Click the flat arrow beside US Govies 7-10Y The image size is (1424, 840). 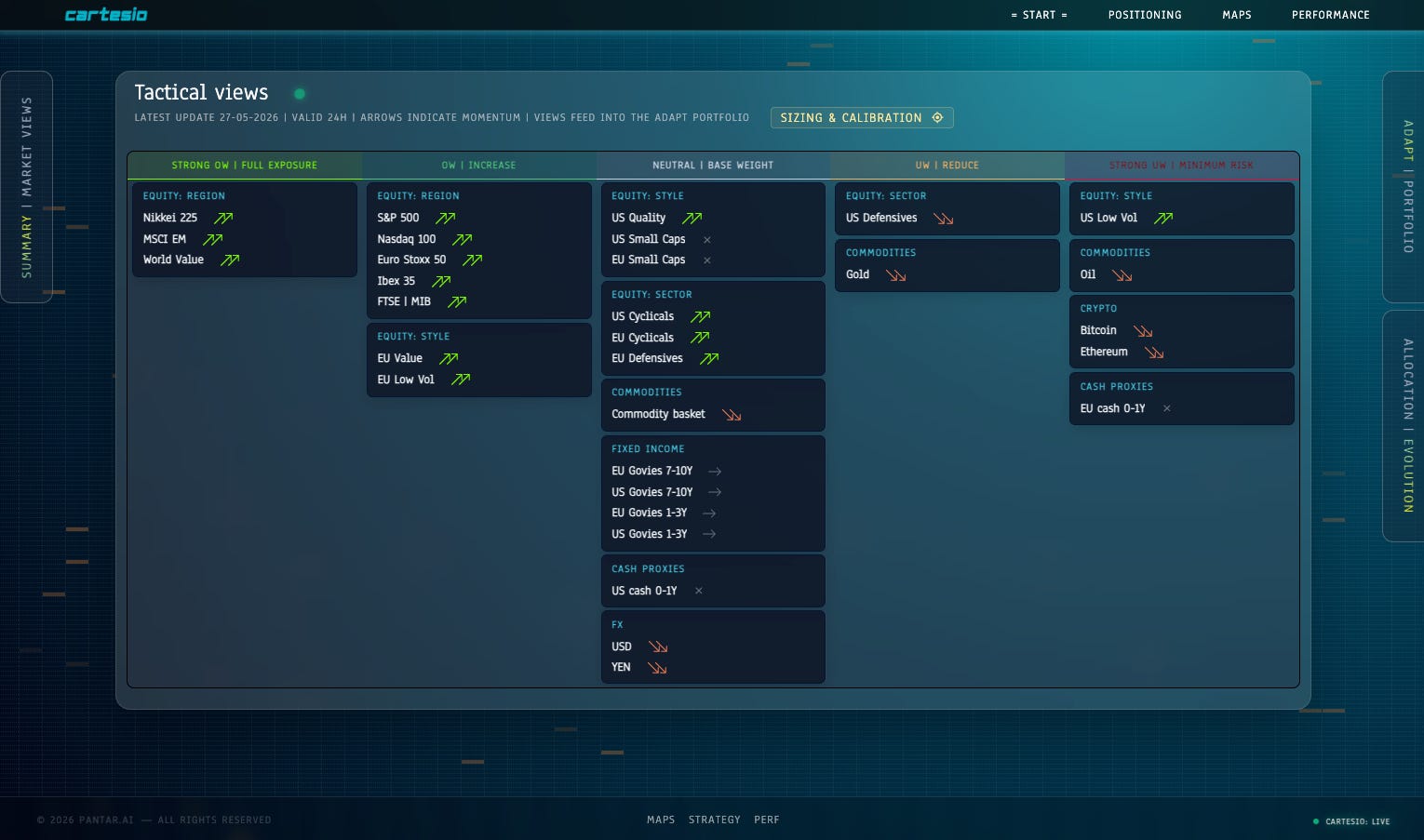pyautogui.click(x=715, y=492)
